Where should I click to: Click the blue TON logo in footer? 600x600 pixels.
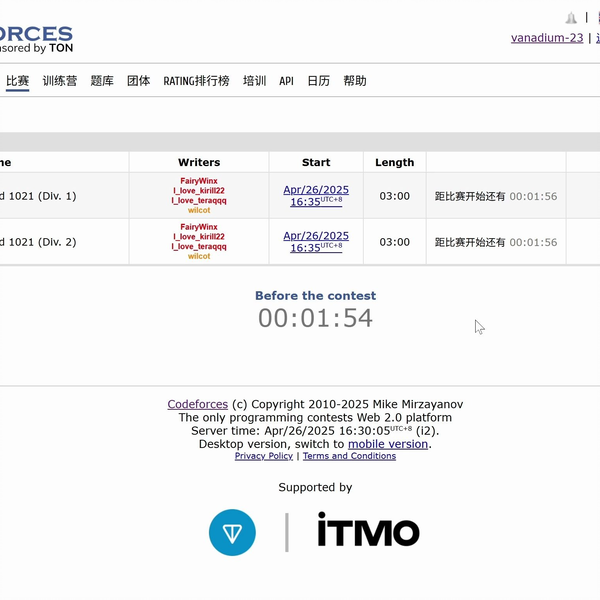232,532
